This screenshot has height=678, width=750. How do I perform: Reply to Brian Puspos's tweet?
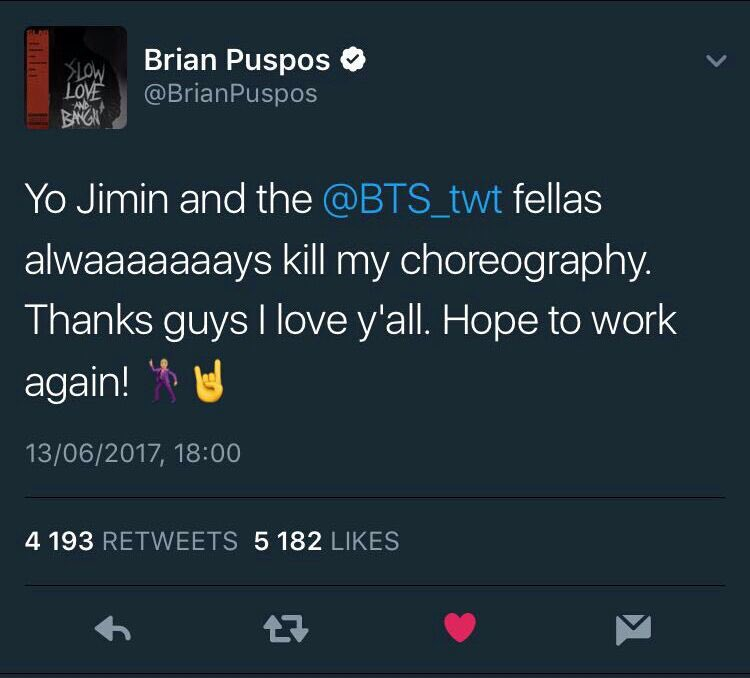point(113,628)
